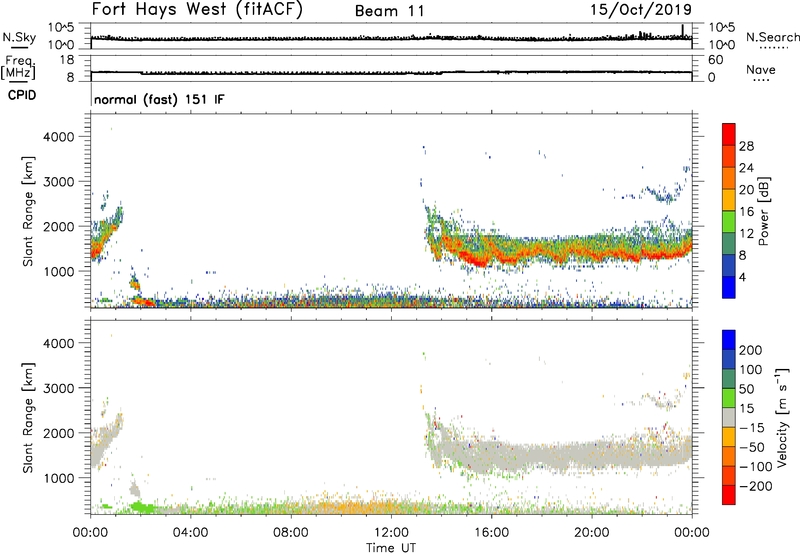
Task: Pick the yellow-orange 16–20 dB Power colorbar segment
Action: pyautogui.click(x=729, y=200)
